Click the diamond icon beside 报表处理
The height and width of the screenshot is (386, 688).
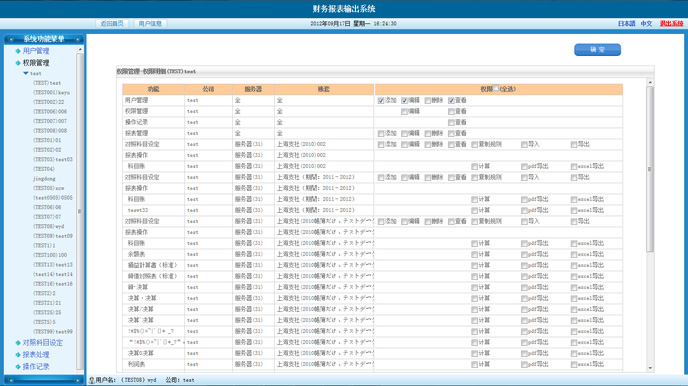[18, 354]
